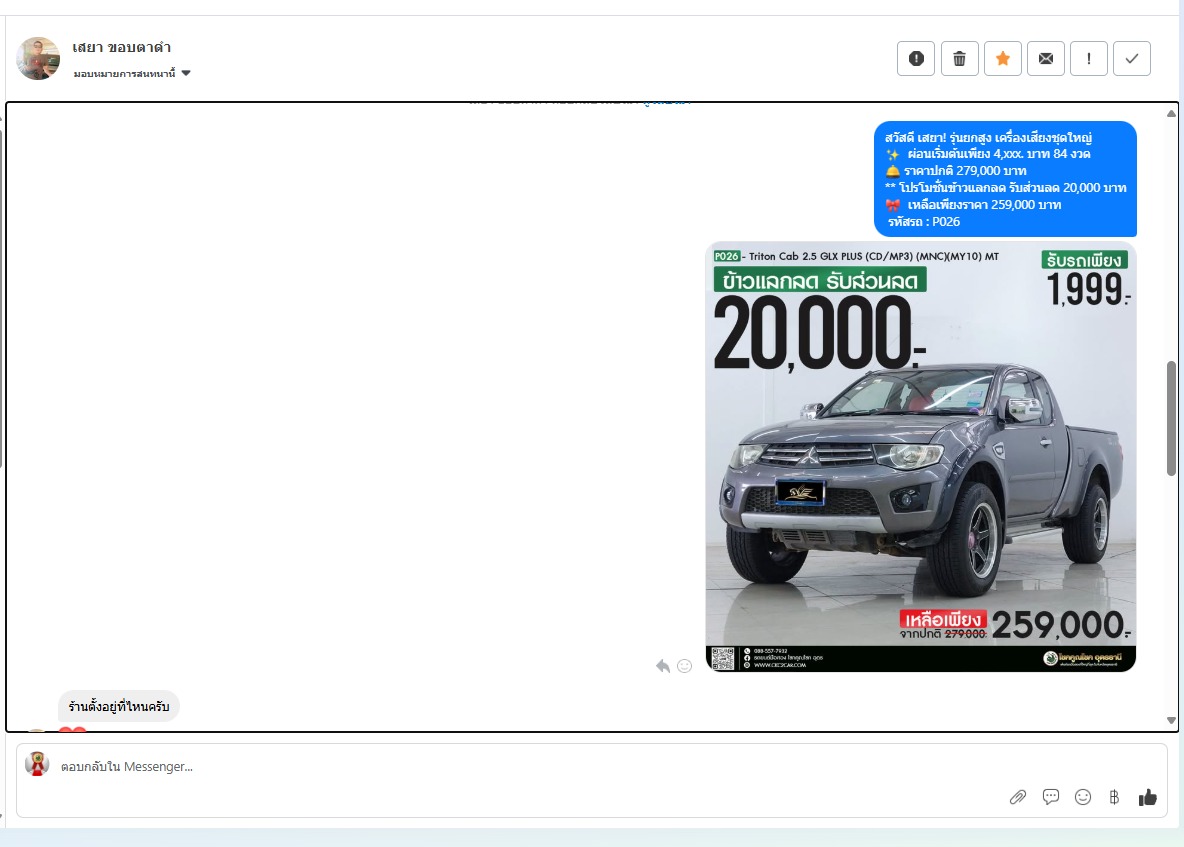Toggle the orange star follow-up button

1003,59
